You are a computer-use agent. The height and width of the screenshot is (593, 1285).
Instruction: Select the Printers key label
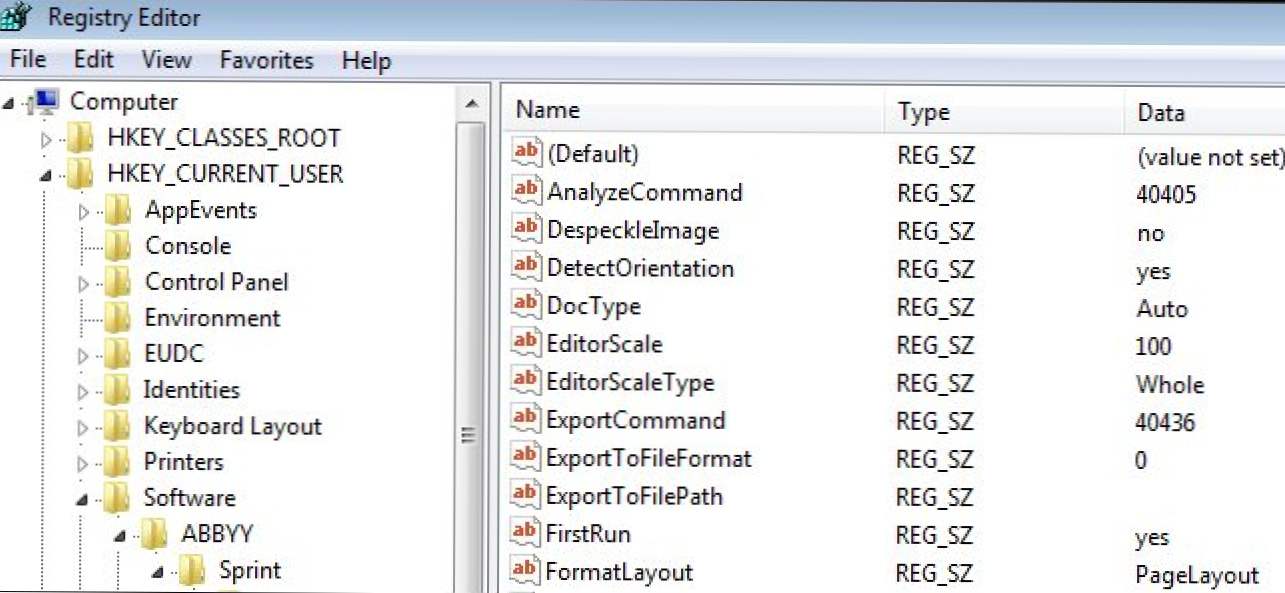pos(183,462)
